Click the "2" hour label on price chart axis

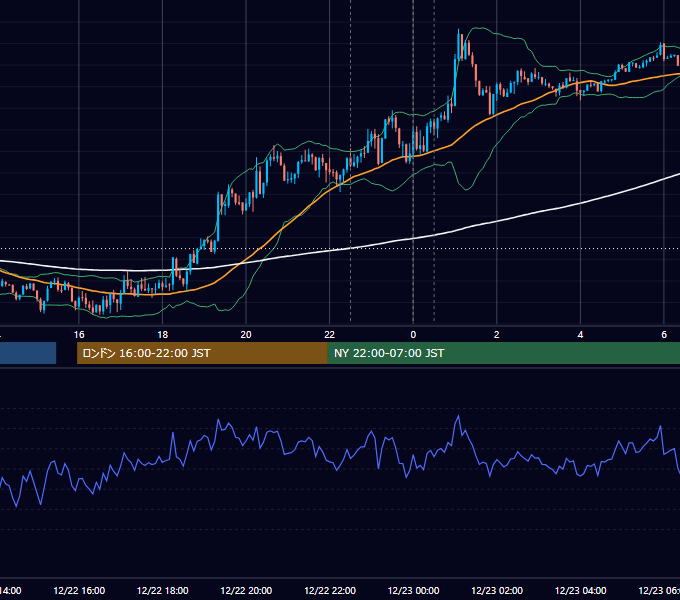click(x=497, y=335)
